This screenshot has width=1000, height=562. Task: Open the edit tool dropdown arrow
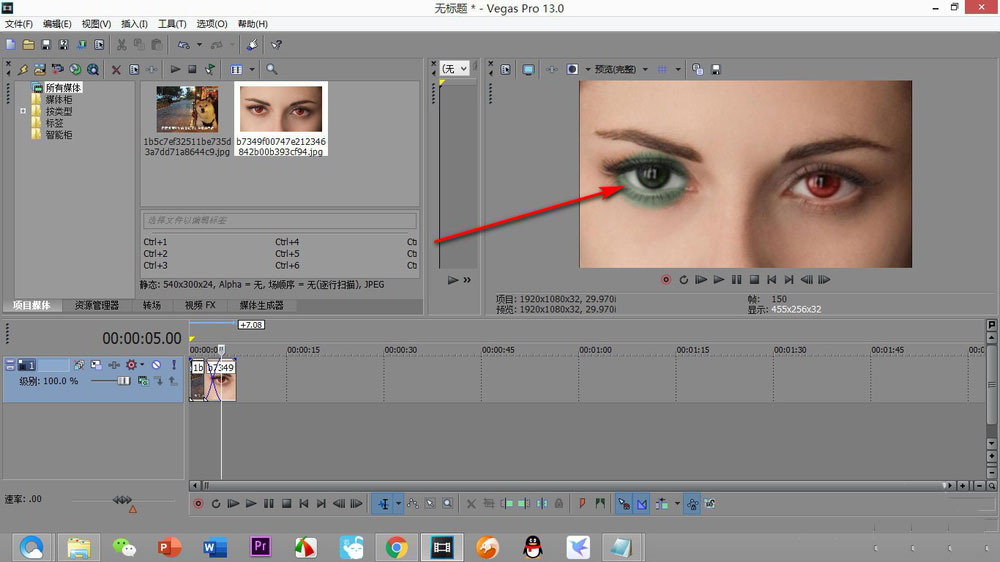pyautogui.click(x=399, y=504)
